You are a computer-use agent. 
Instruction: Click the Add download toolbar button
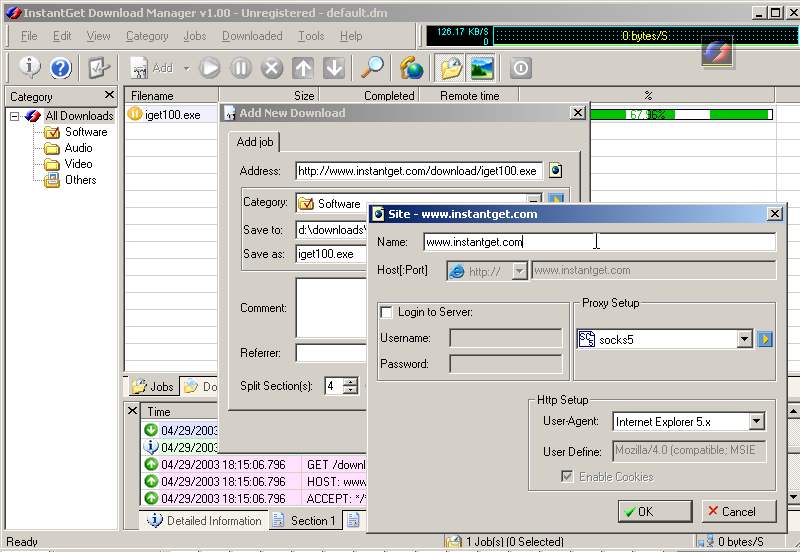tap(153, 68)
